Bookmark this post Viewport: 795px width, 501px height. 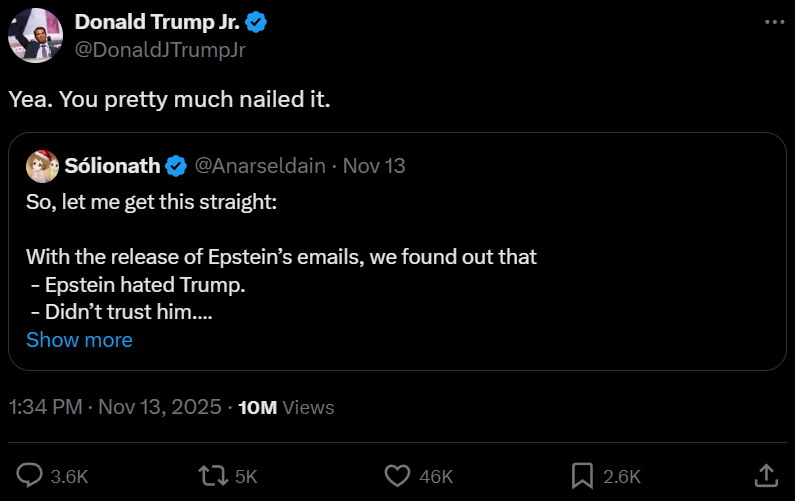point(582,475)
